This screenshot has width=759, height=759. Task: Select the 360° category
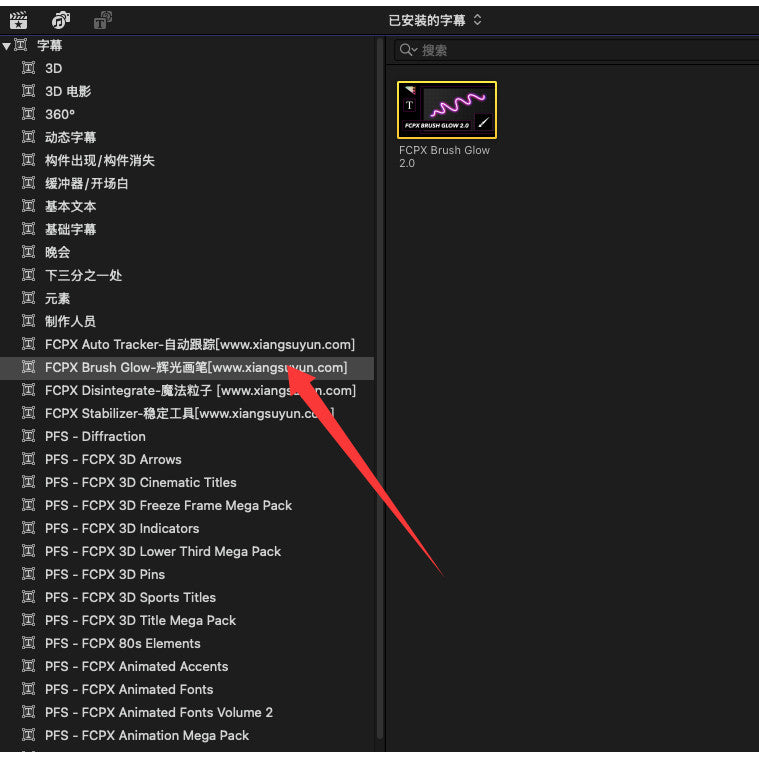click(x=187, y=114)
